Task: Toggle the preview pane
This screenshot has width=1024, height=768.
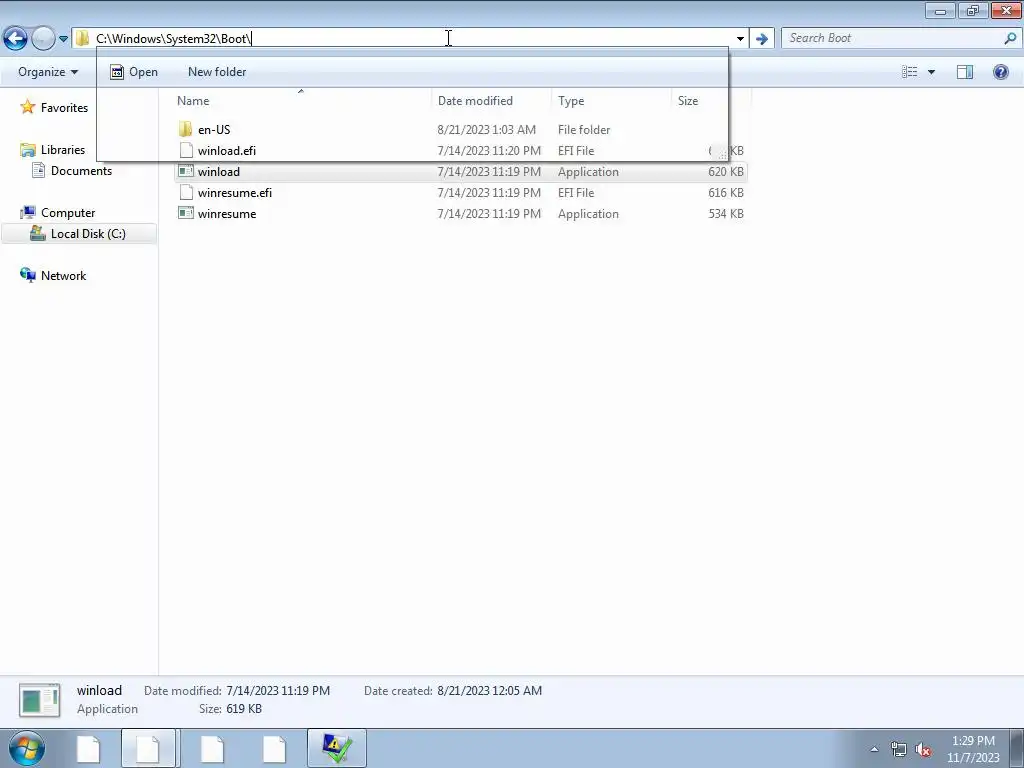Action: pyautogui.click(x=965, y=72)
